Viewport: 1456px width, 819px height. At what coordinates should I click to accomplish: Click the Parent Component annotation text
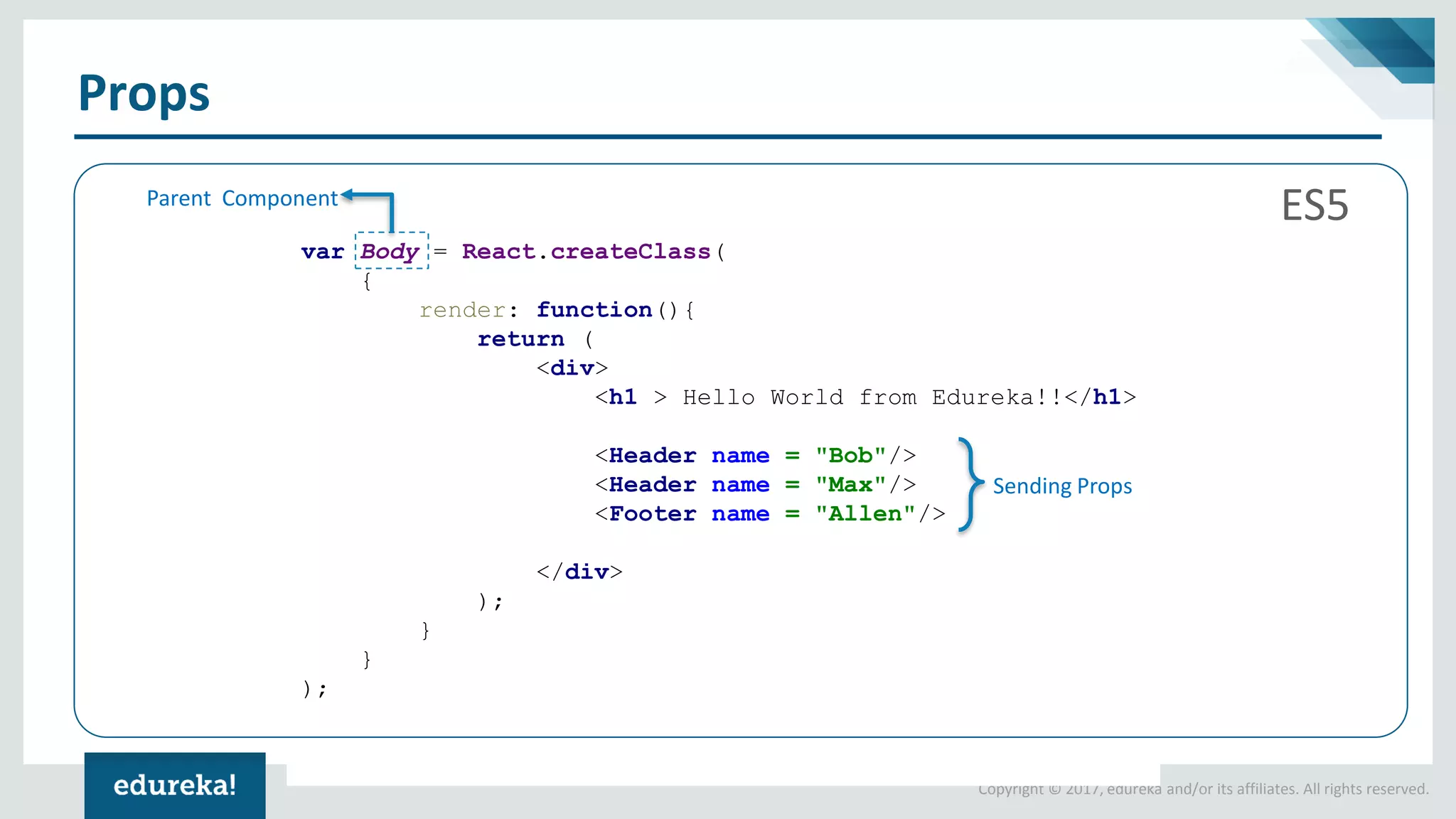pyautogui.click(x=242, y=198)
